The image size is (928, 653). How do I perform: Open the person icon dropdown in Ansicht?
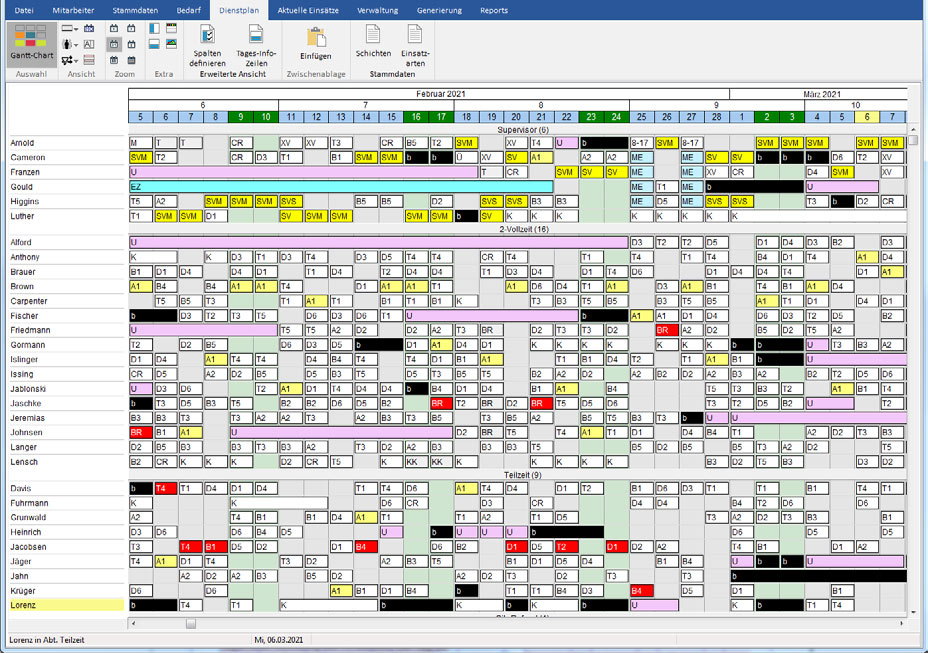click(70, 44)
